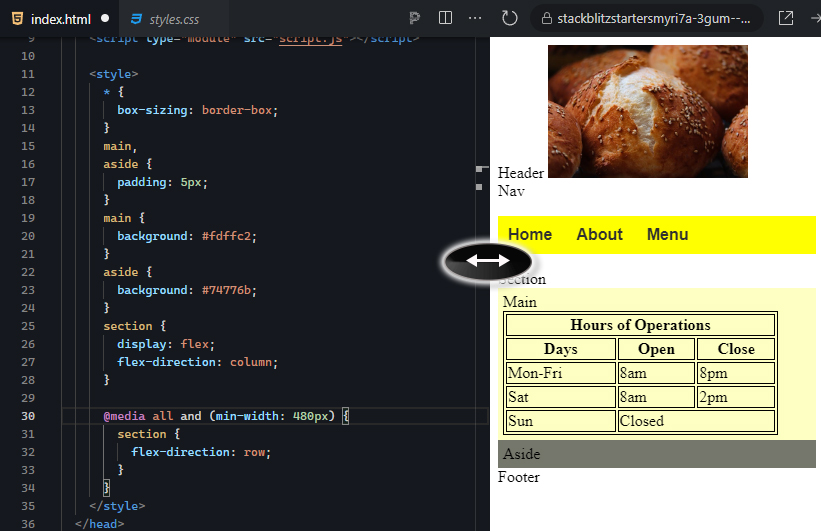
Task: Click the 'Nav' text under Header
Action: (x=511, y=191)
